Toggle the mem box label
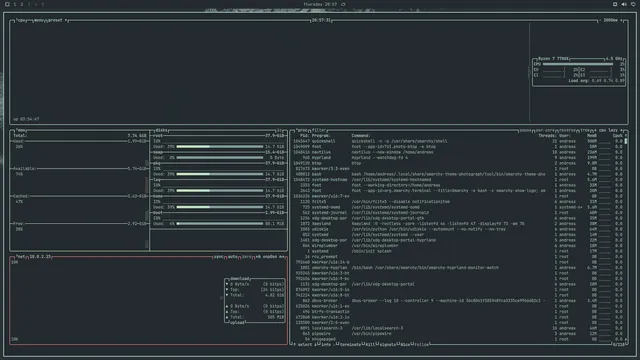The height and width of the screenshot is (360, 640). tap(21, 130)
